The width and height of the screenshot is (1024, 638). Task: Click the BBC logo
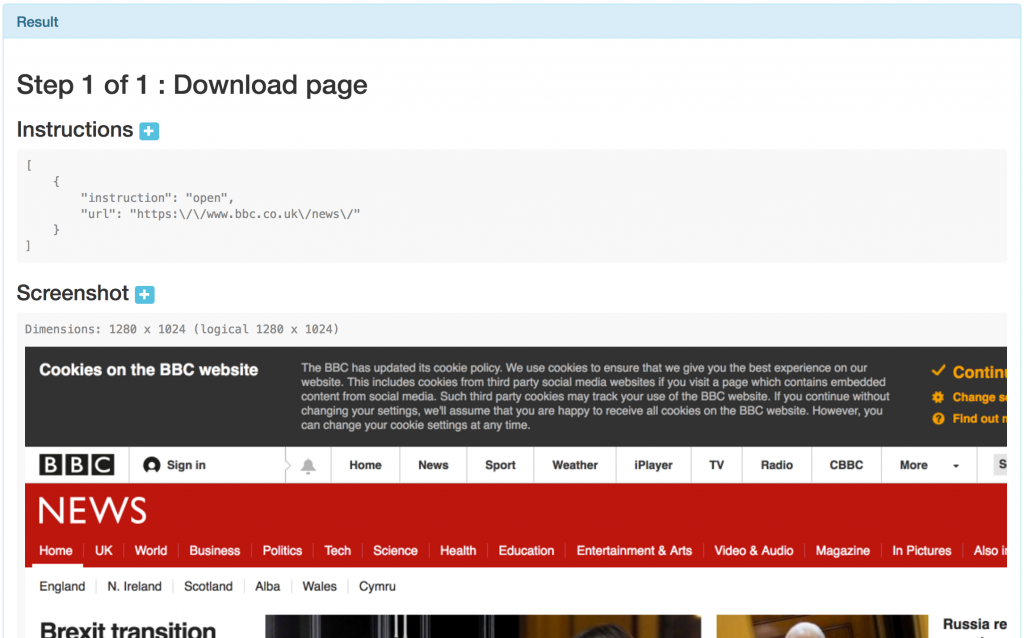(77, 464)
